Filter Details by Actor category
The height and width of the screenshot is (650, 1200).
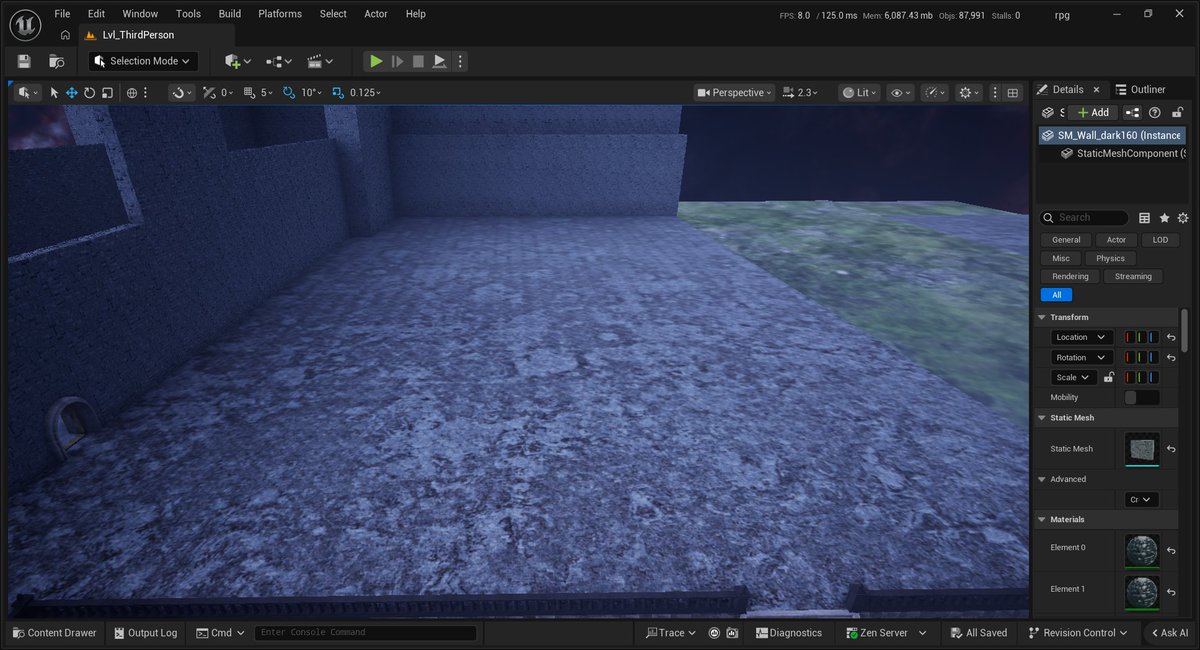[1116, 240]
